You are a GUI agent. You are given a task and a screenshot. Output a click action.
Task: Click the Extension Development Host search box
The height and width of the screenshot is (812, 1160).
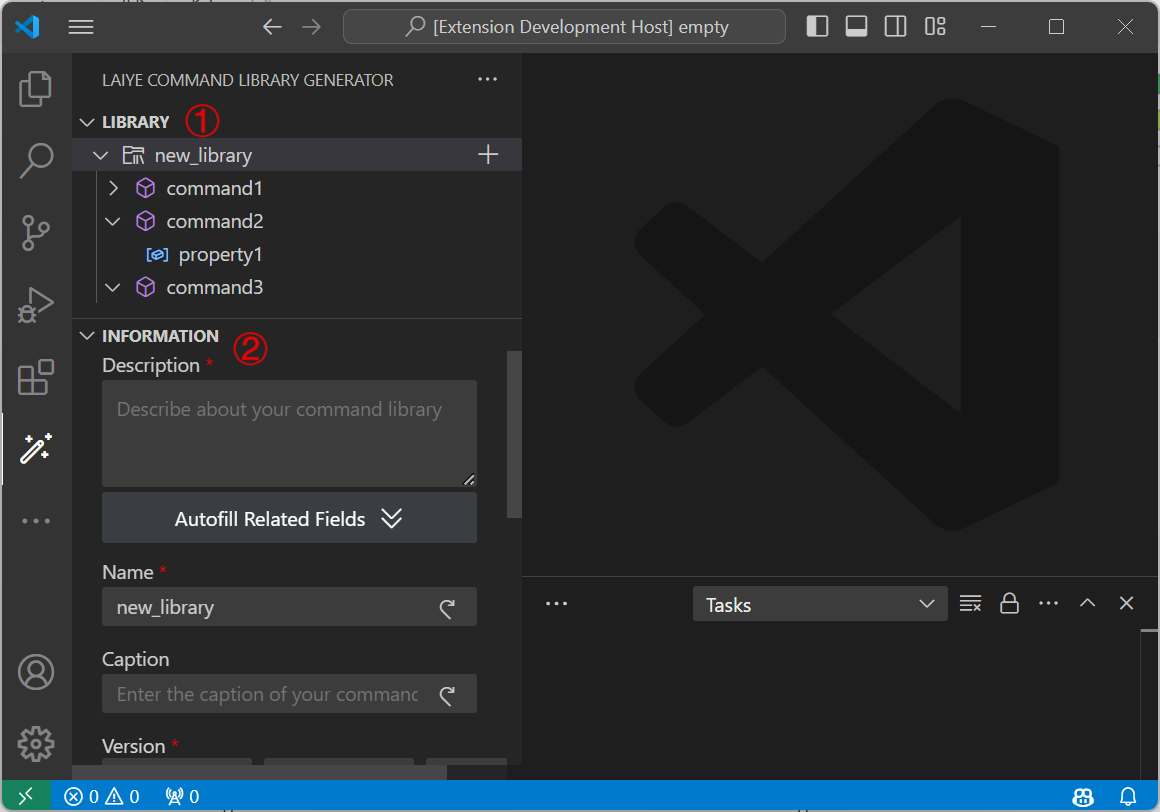(x=564, y=27)
